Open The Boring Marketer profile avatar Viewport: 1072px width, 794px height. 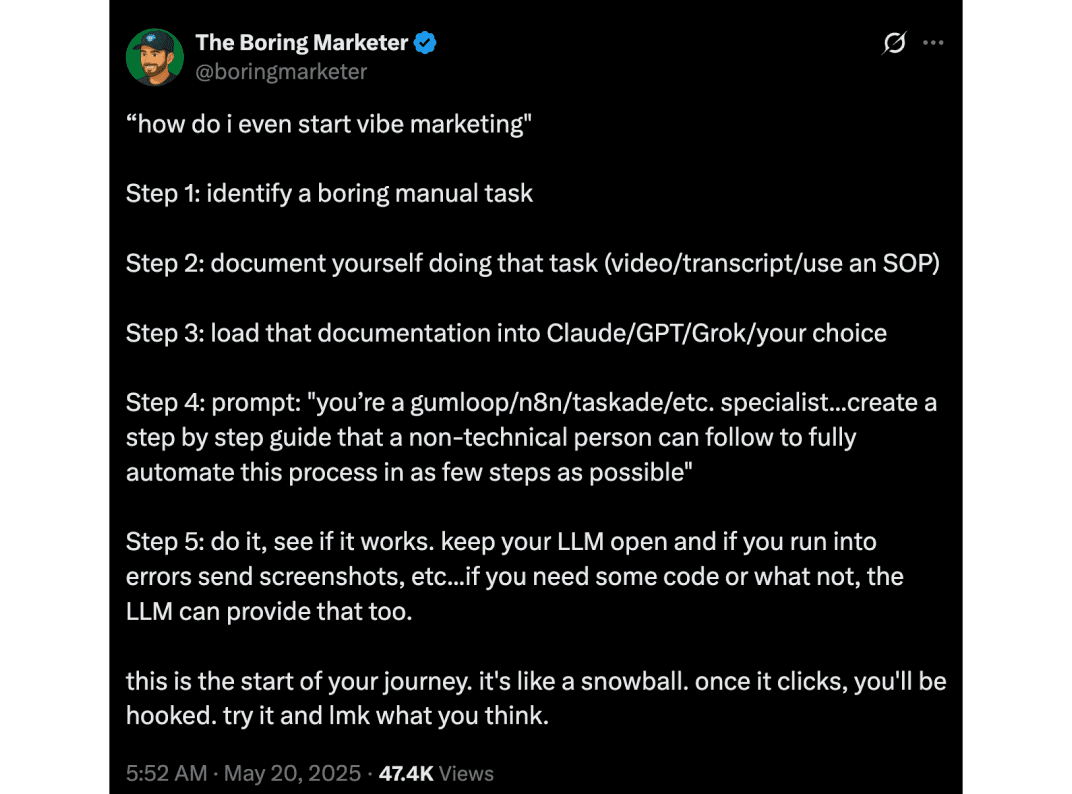(x=155, y=57)
